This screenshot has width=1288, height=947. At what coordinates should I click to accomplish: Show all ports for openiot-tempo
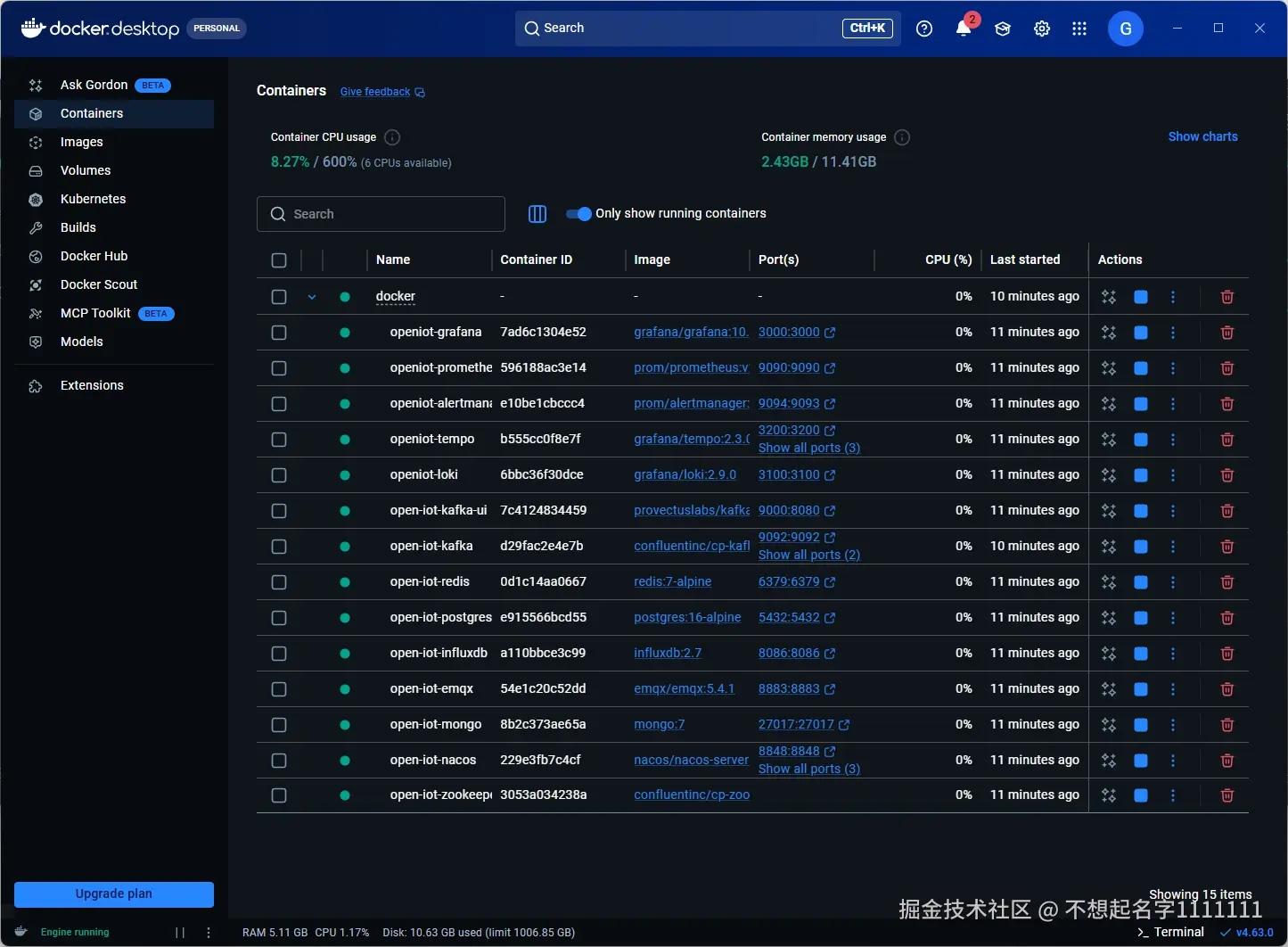pyautogui.click(x=809, y=449)
